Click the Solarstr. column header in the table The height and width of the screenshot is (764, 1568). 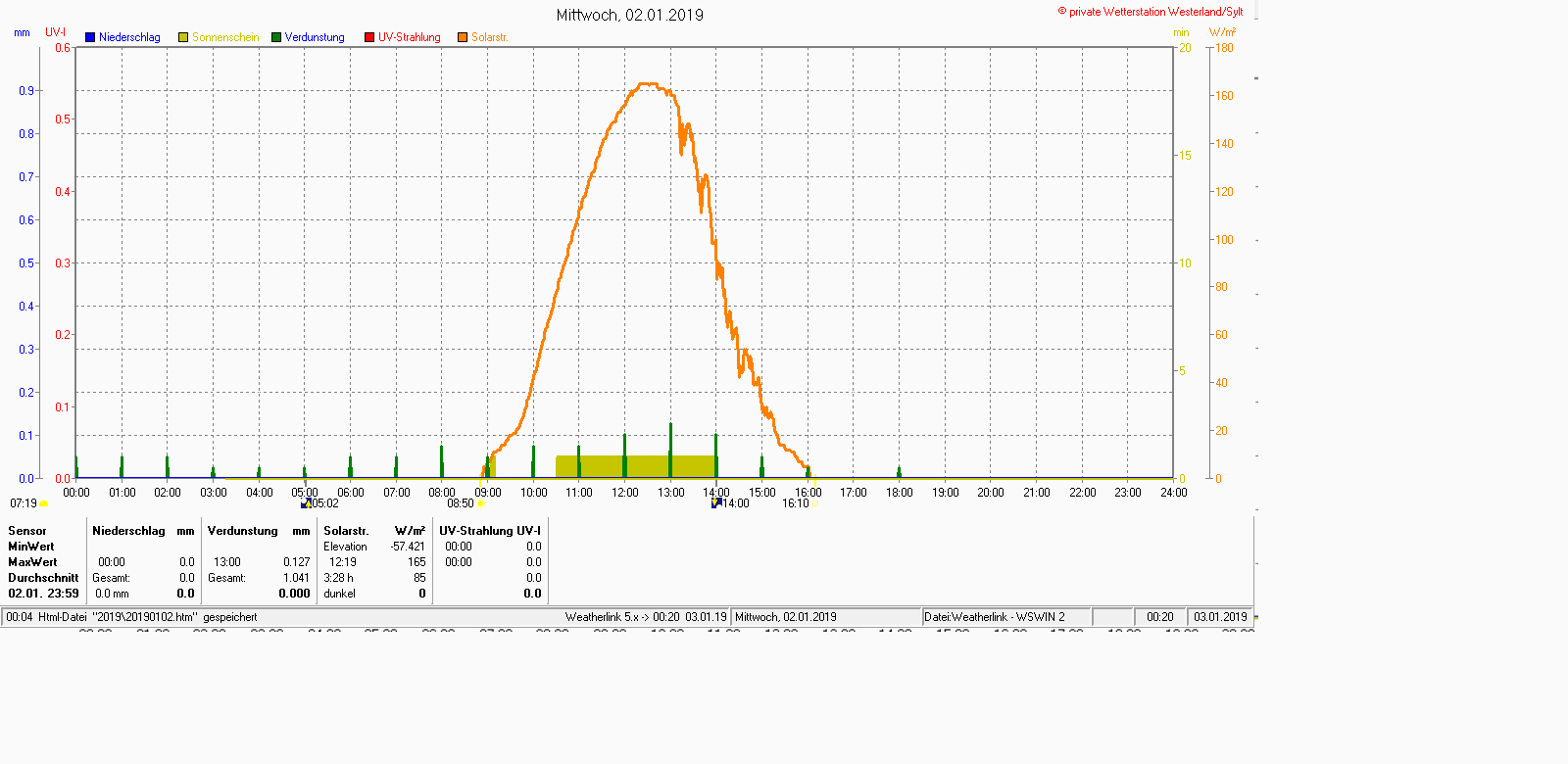(346, 531)
